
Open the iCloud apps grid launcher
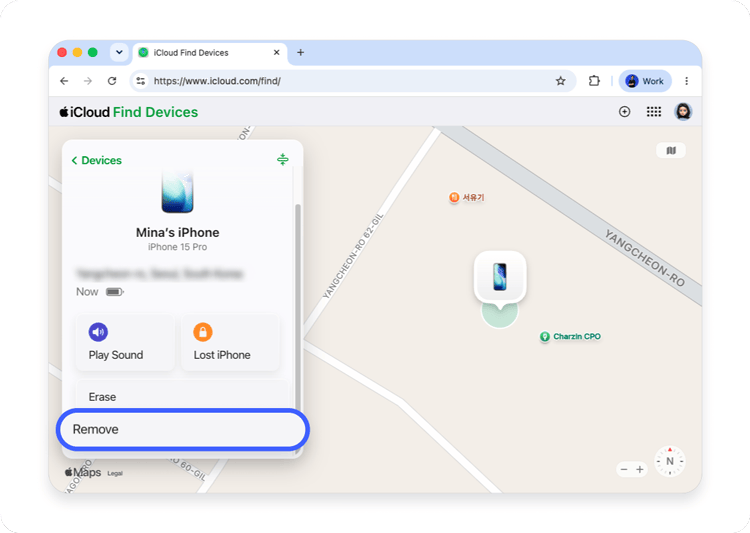654,112
